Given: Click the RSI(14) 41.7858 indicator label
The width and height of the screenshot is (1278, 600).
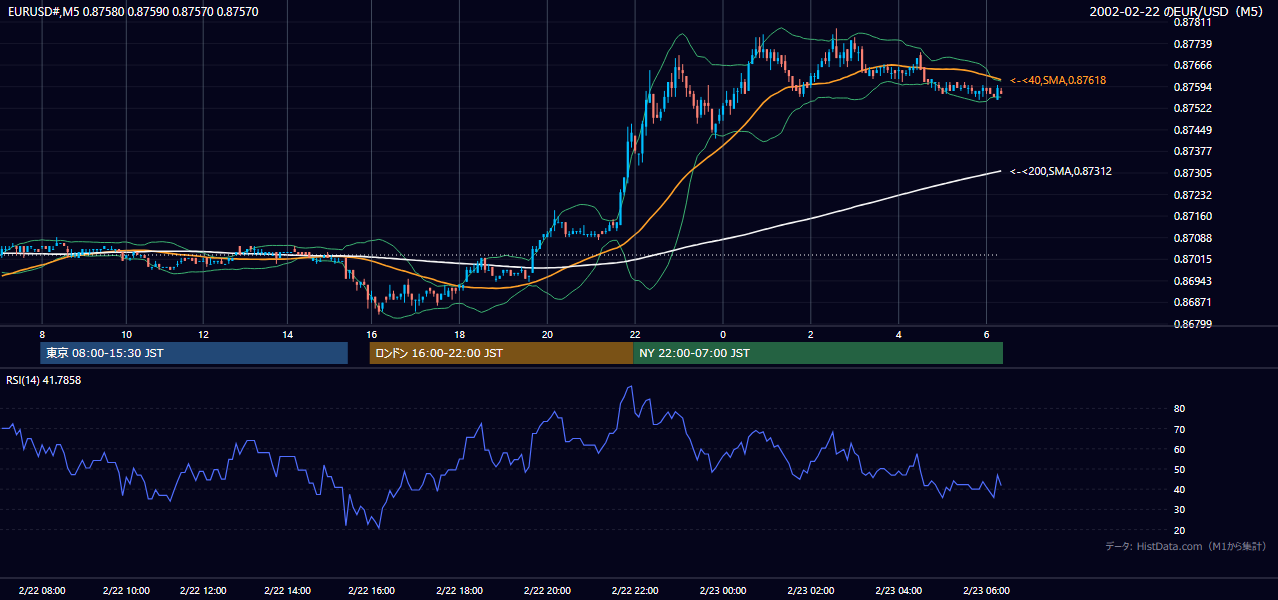Looking at the screenshot, I should [44, 380].
